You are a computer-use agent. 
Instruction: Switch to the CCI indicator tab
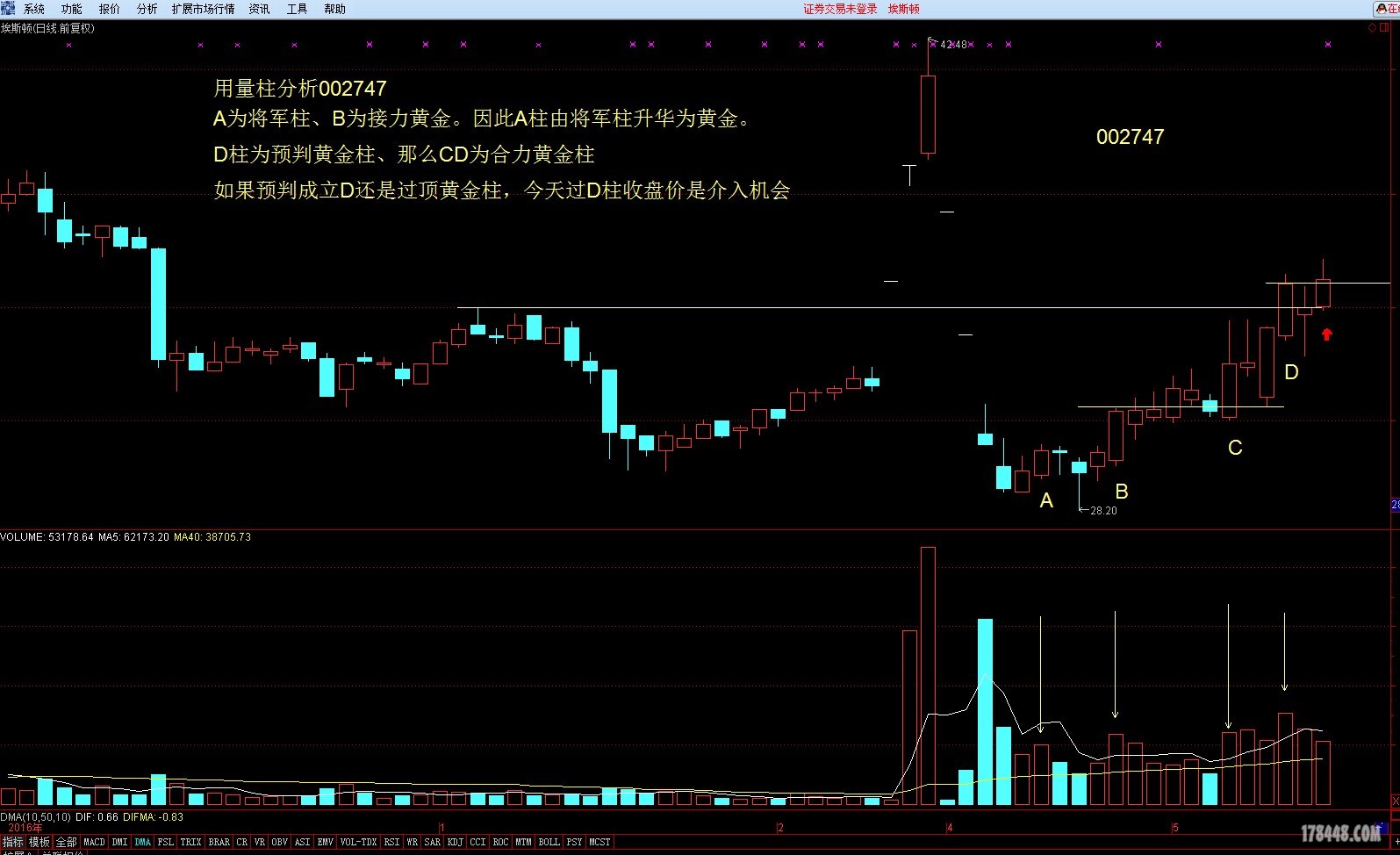click(478, 842)
